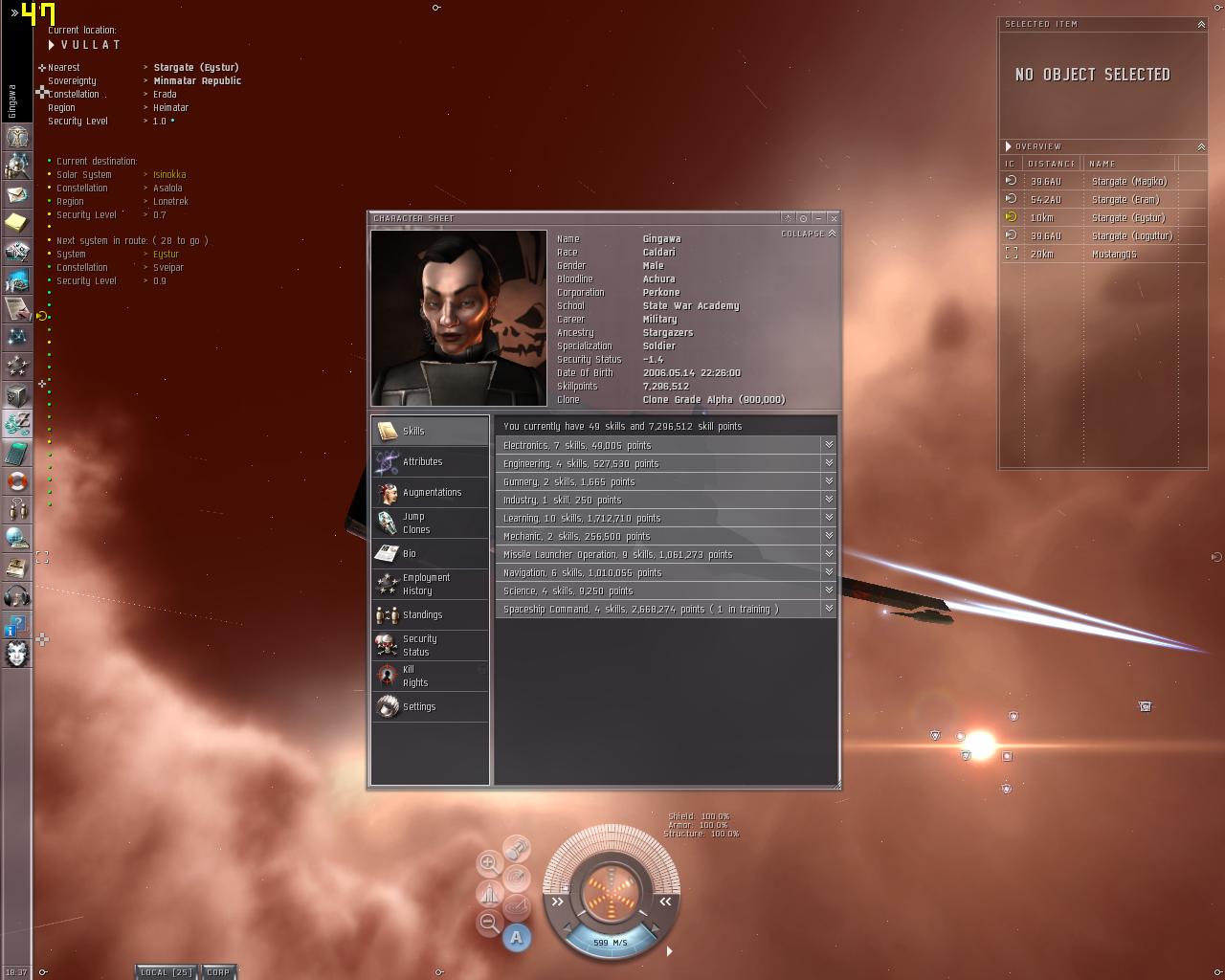1225x980 pixels.
Task: Expand the Electronics skill group
Action: click(x=829, y=445)
